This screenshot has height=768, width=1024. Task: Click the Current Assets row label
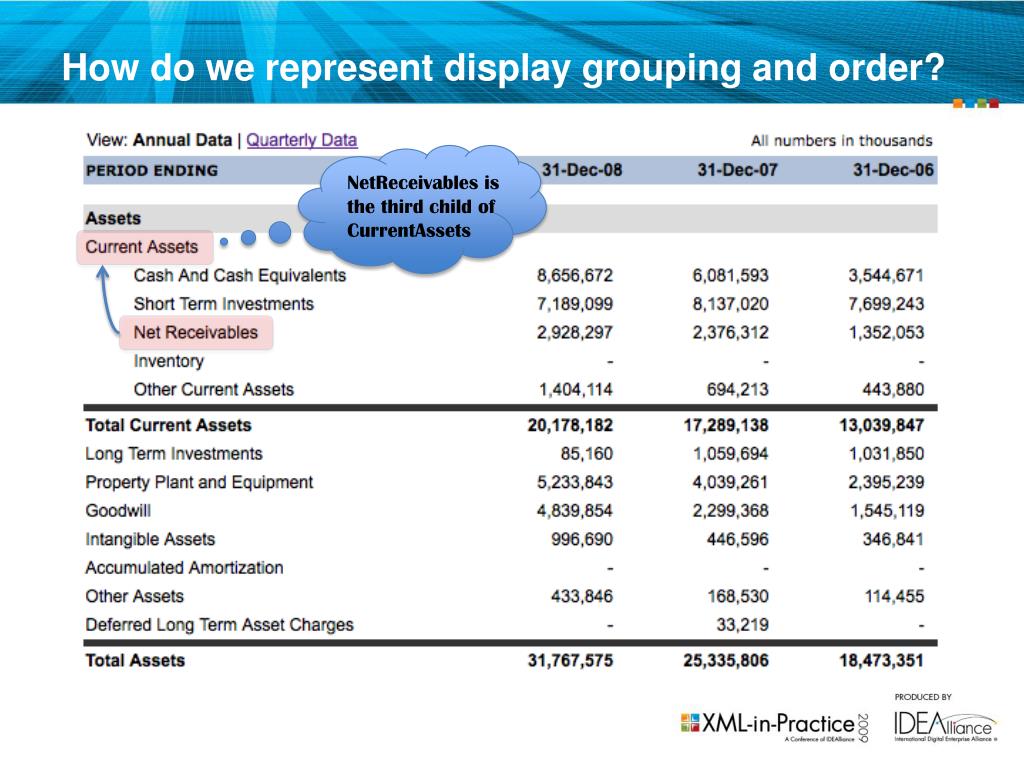[x=142, y=247]
